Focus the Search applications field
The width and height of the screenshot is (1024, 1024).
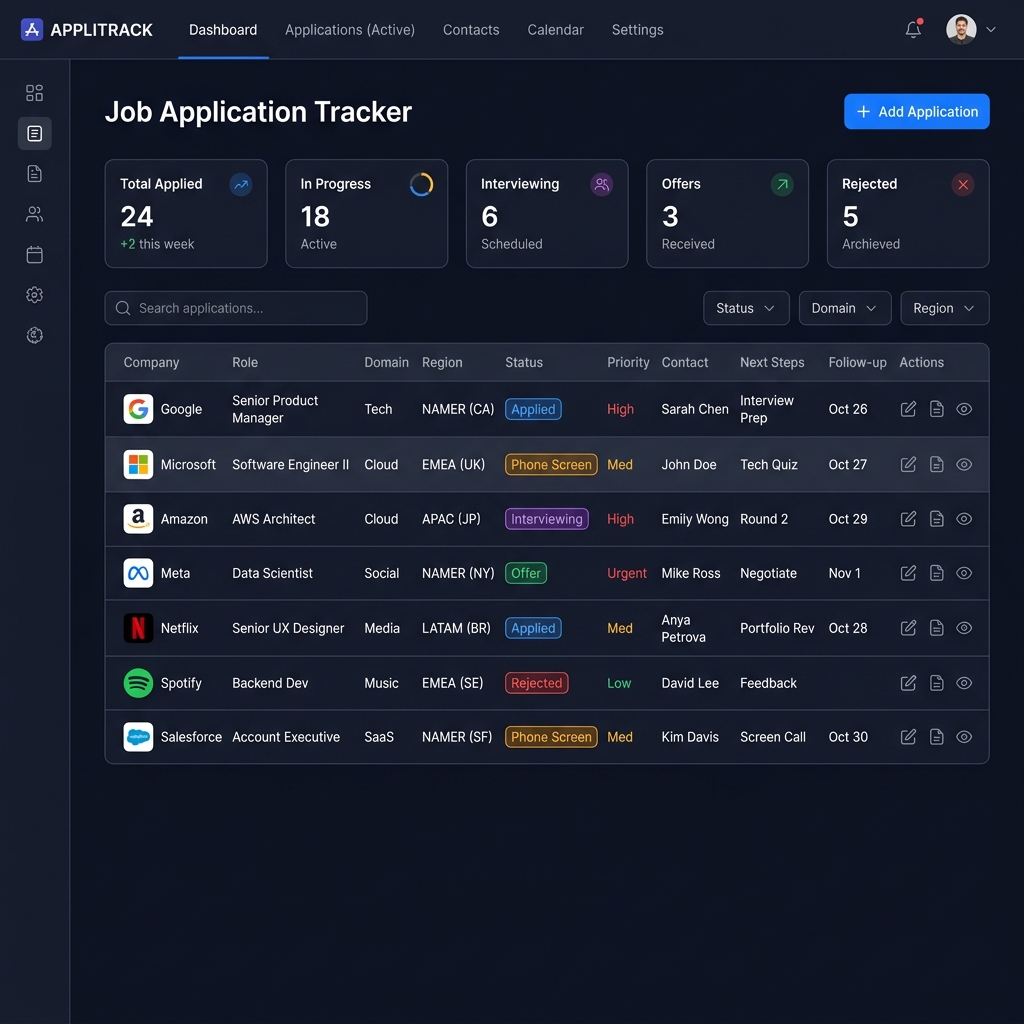(x=236, y=308)
